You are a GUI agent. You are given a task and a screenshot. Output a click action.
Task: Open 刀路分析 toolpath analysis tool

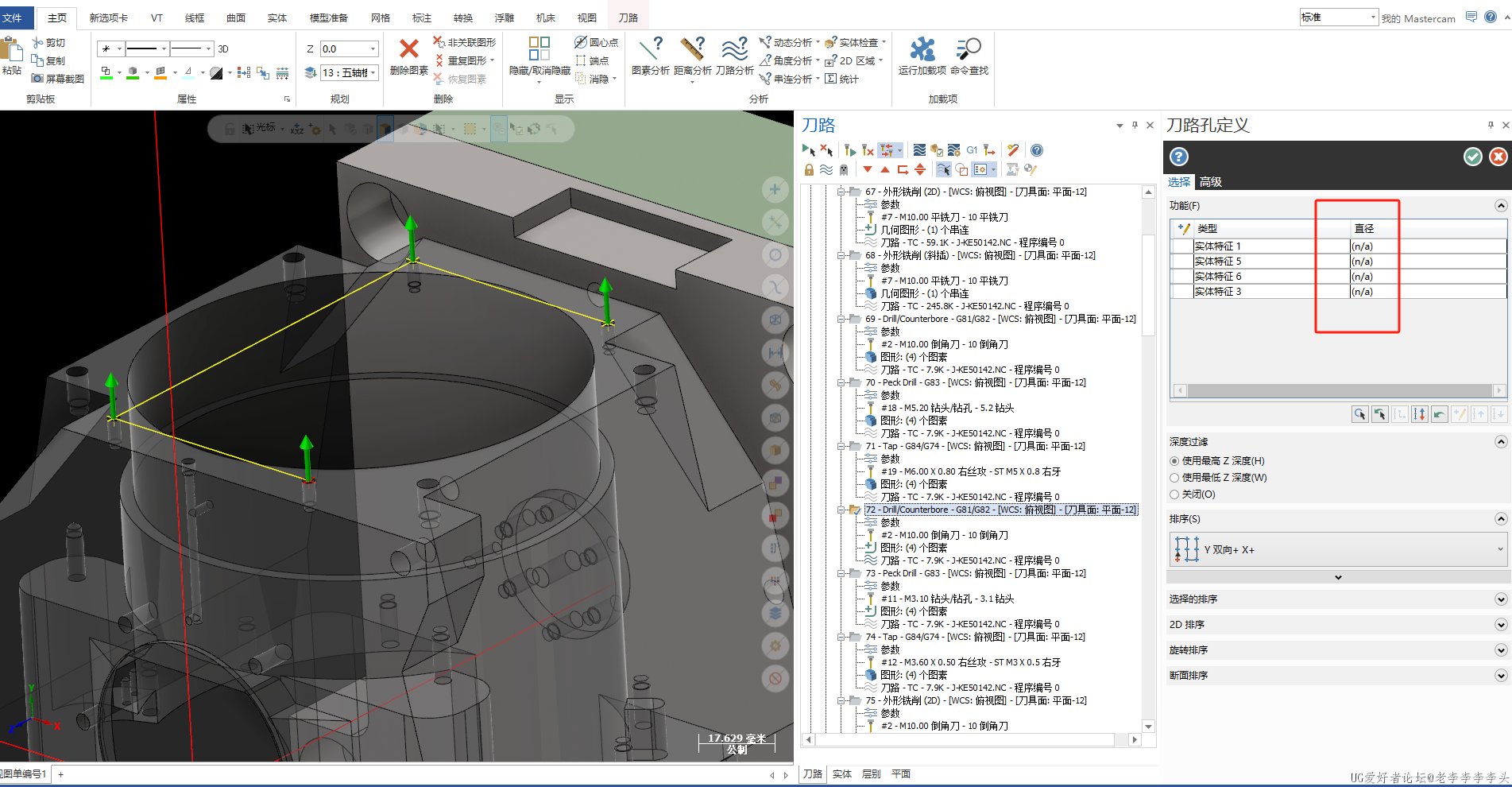(735, 49)
